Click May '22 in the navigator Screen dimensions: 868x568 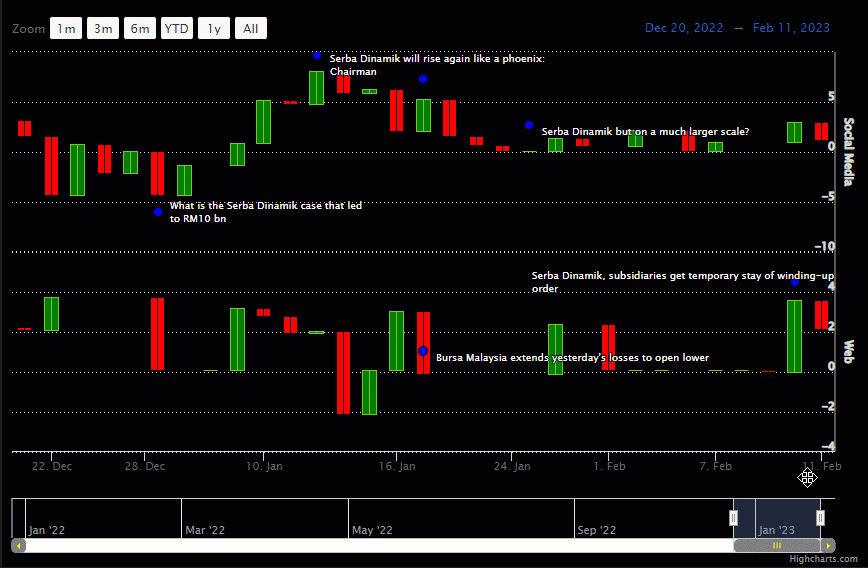click(x=372, y=530)
